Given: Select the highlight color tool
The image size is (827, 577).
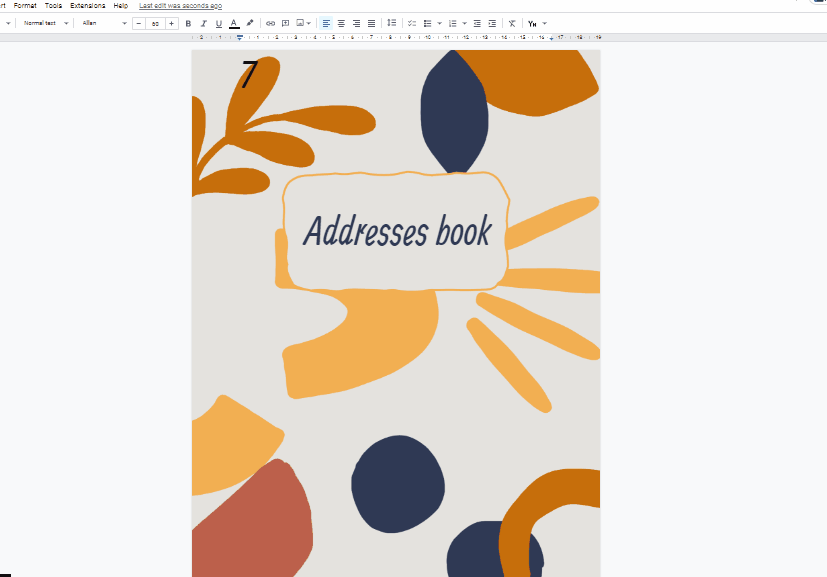Looking at the screenshot, I should pyautogui.click(x=249, y=23).
